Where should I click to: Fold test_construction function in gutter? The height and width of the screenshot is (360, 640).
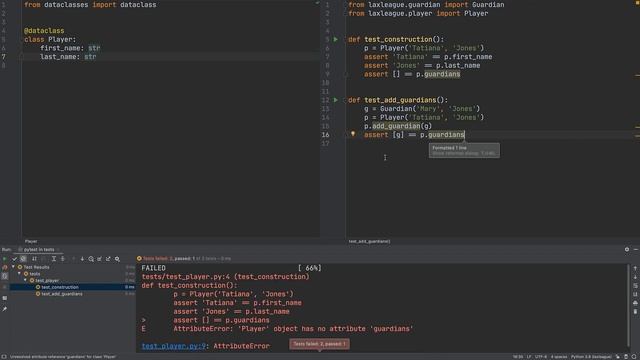345,40
